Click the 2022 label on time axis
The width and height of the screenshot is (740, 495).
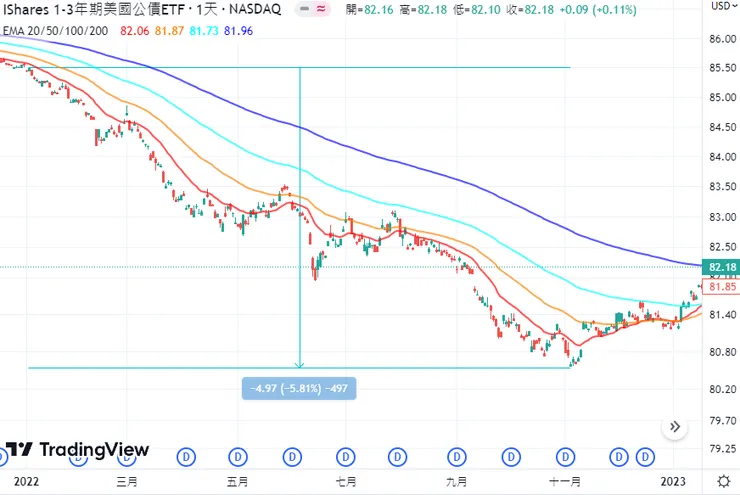click(26, 481)
